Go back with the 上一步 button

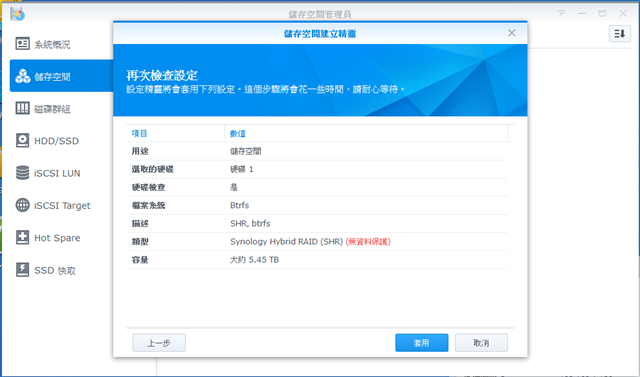pyautogui.click(x=159, y=343)
